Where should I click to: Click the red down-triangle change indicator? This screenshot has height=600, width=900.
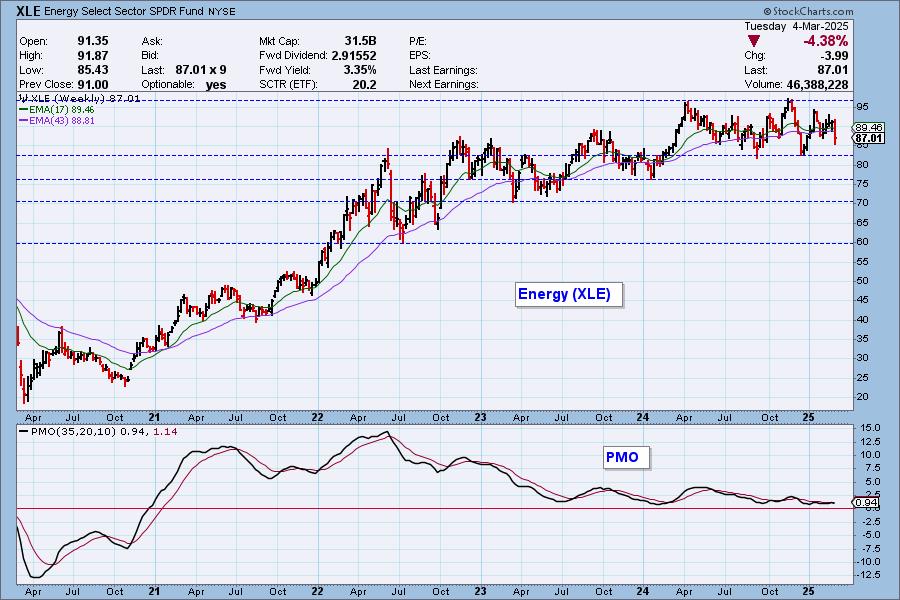click(x=754, y=41)
